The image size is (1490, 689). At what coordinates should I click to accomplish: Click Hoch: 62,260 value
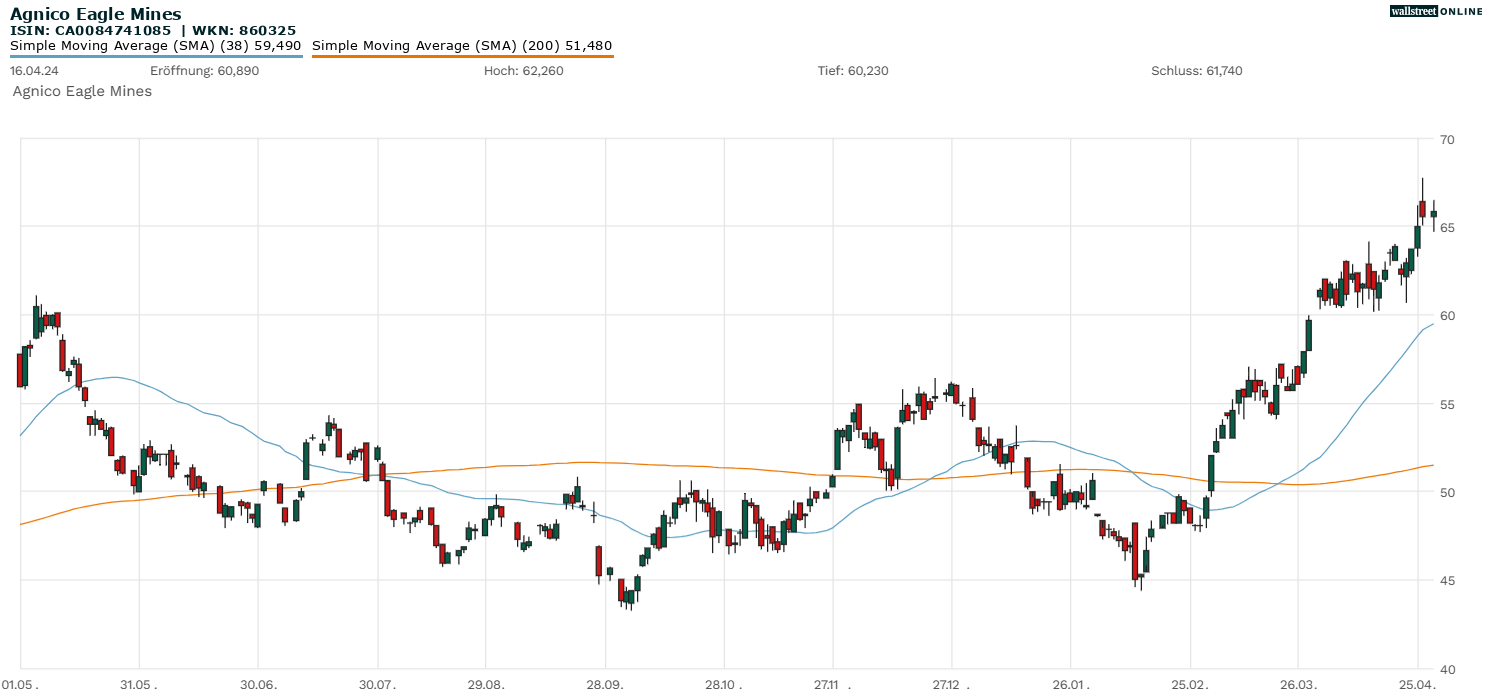coord(523,71)
